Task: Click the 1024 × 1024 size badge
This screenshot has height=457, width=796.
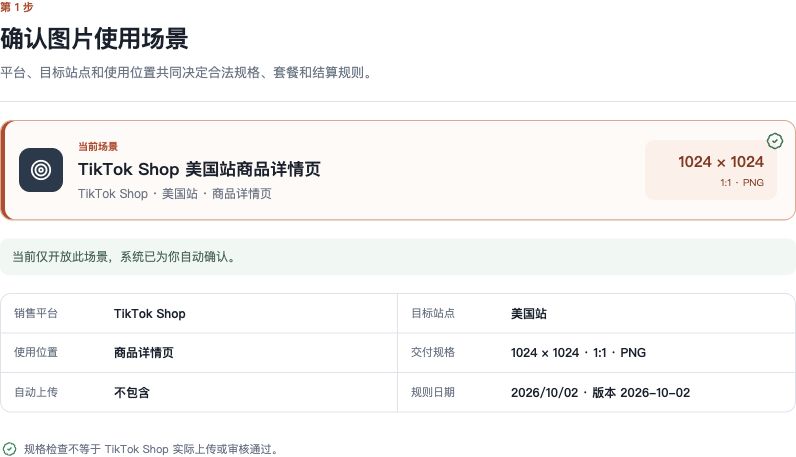Action: pyautogui.click(x=711, y=170)
